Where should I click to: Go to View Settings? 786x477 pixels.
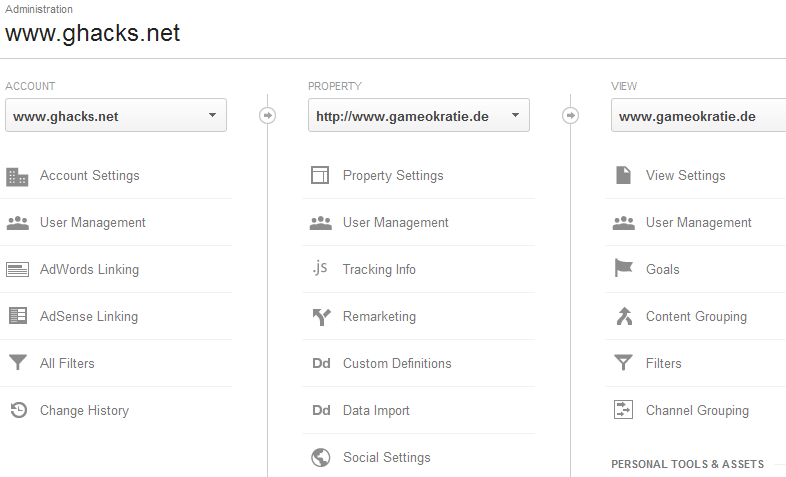(686, 176)
